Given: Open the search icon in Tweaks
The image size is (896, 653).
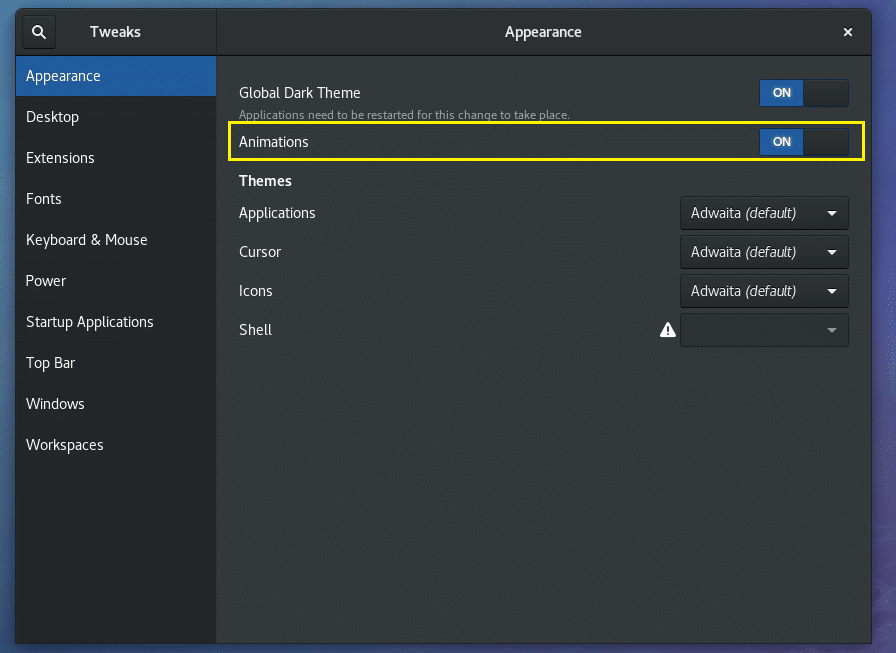Looking at the screenshot, I should pos(38,31).
